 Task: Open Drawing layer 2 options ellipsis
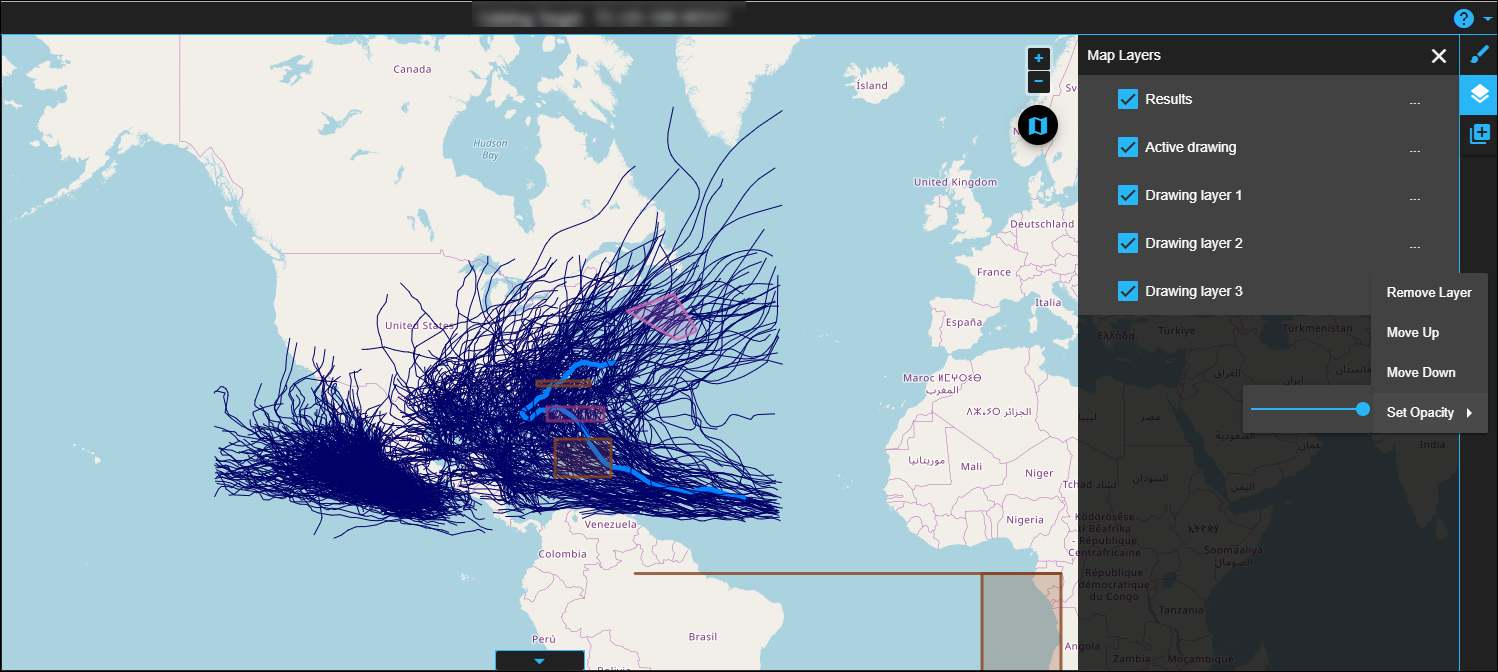tap(1414, 244)
